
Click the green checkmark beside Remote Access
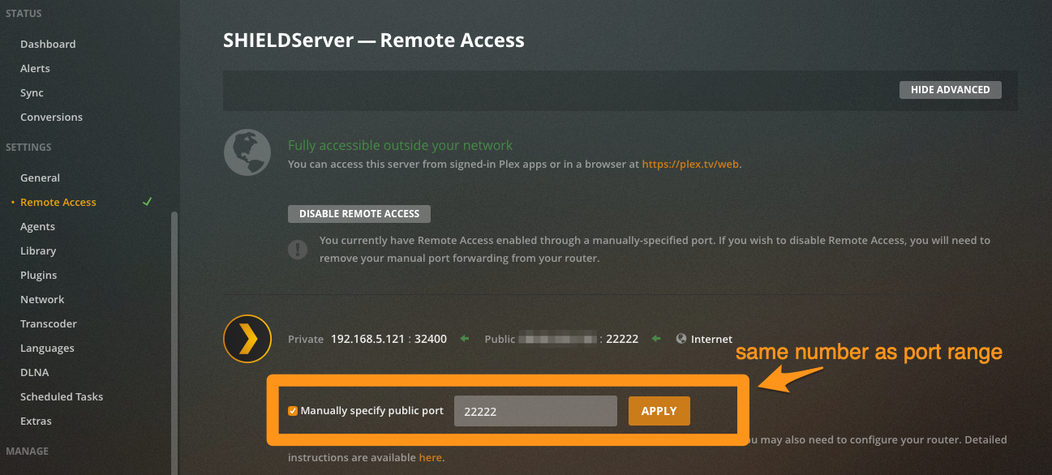[148, 201]
